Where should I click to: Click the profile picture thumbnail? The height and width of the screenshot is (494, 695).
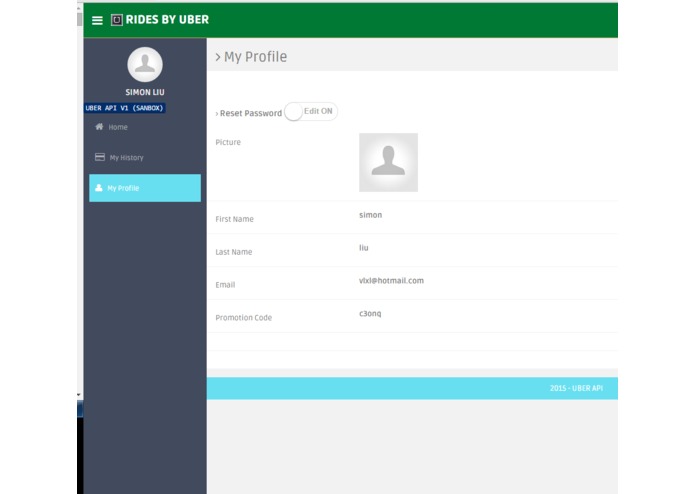388,163
